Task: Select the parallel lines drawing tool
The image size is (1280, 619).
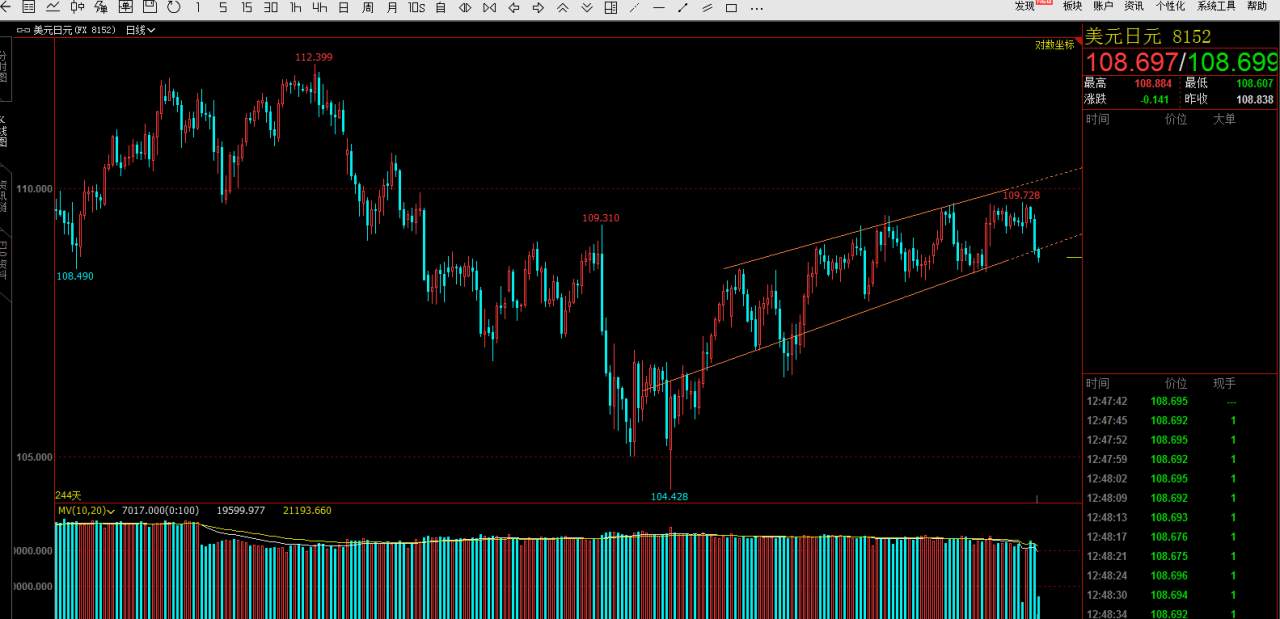Action: [x=706, y=7]
